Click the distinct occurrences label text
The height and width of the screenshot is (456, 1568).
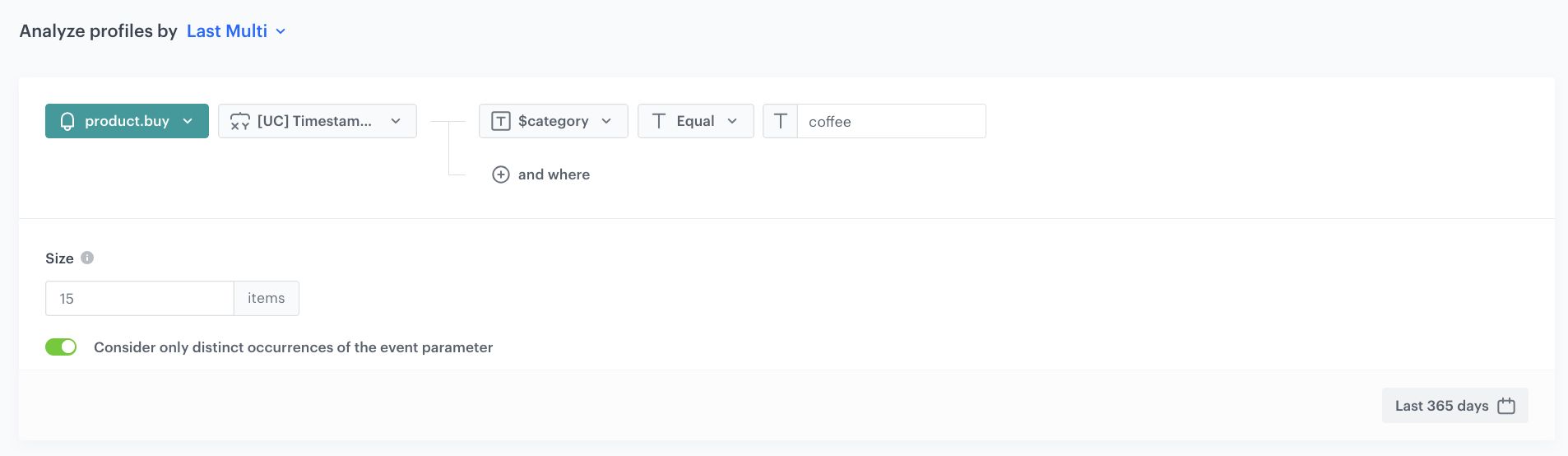click(x=293, y=347)
